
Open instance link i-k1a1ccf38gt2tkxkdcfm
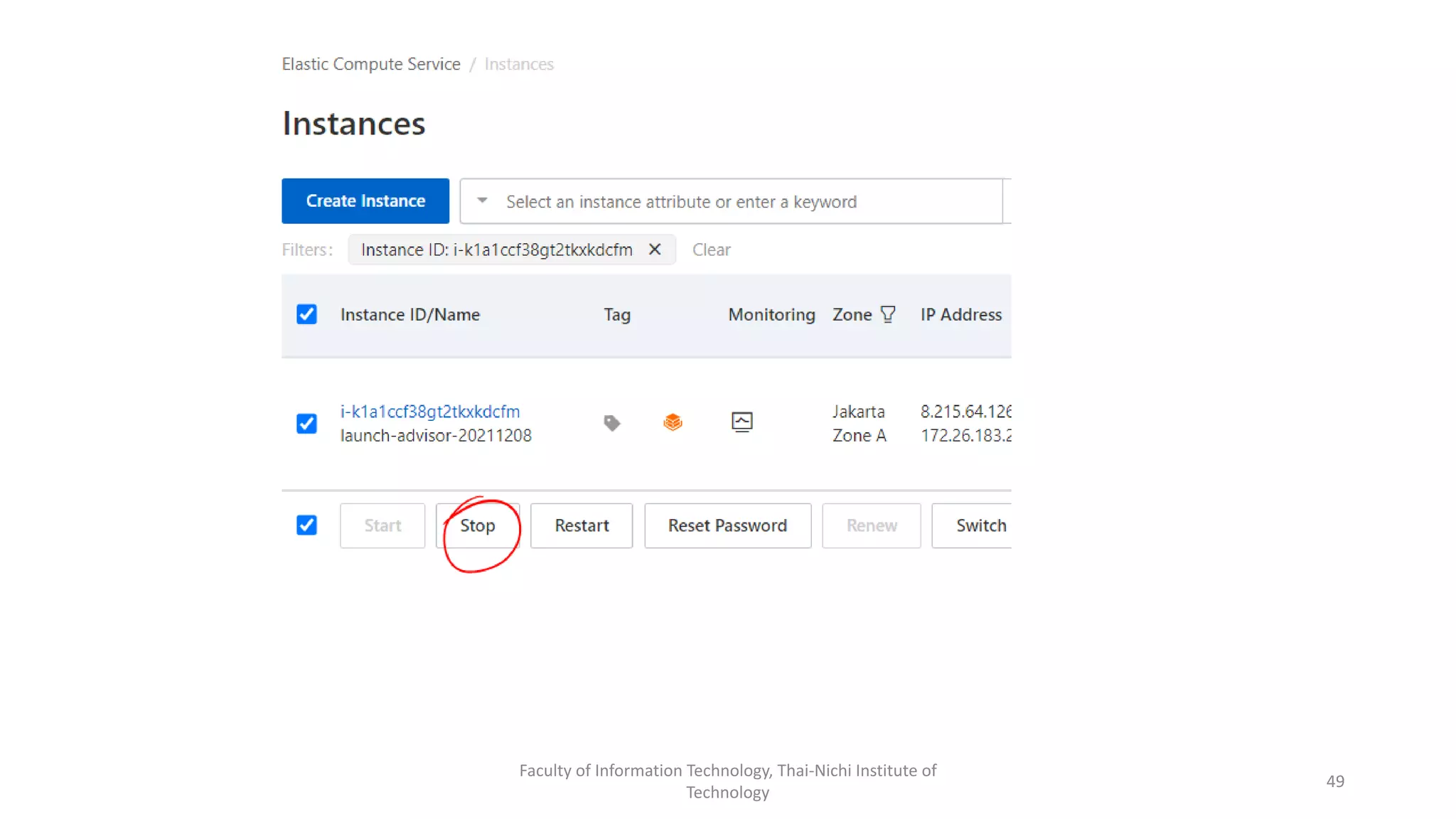click(x=430, y=412)
